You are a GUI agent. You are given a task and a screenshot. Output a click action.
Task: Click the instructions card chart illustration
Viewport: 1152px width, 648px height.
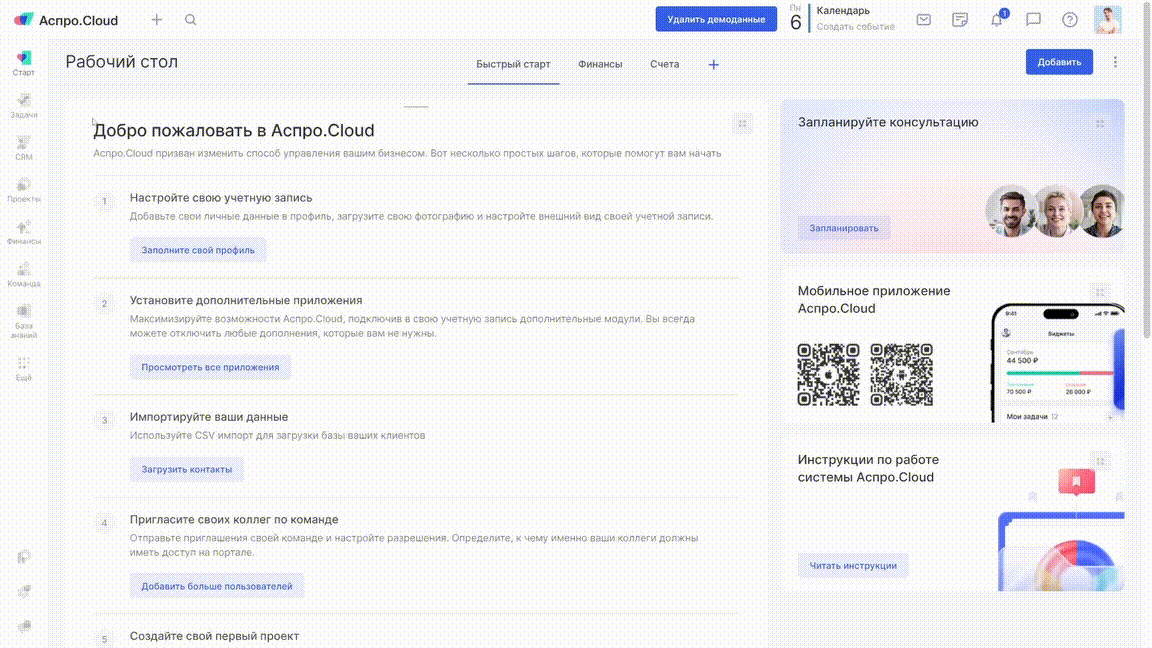1061,551
